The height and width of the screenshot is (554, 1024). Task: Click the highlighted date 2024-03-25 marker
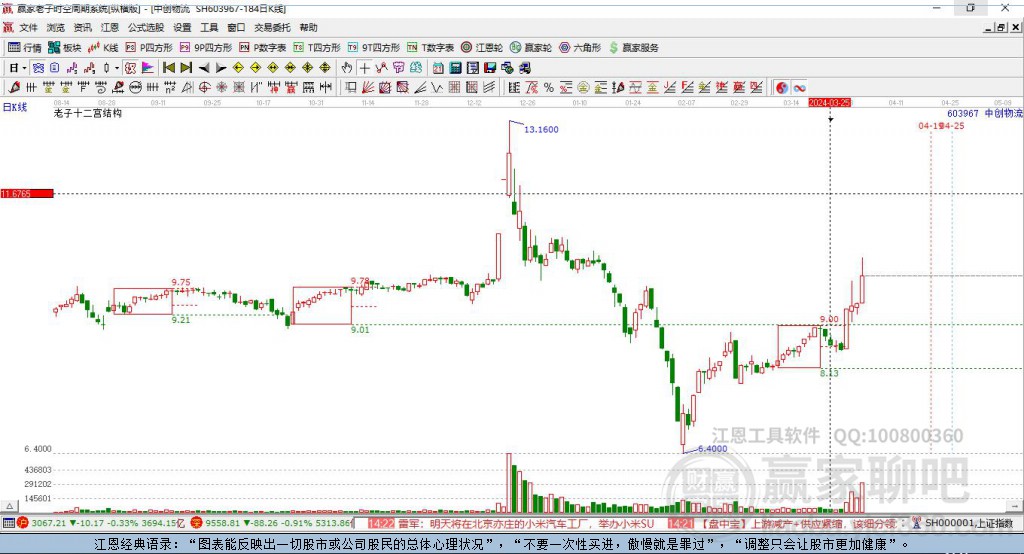tap(829, 103)
